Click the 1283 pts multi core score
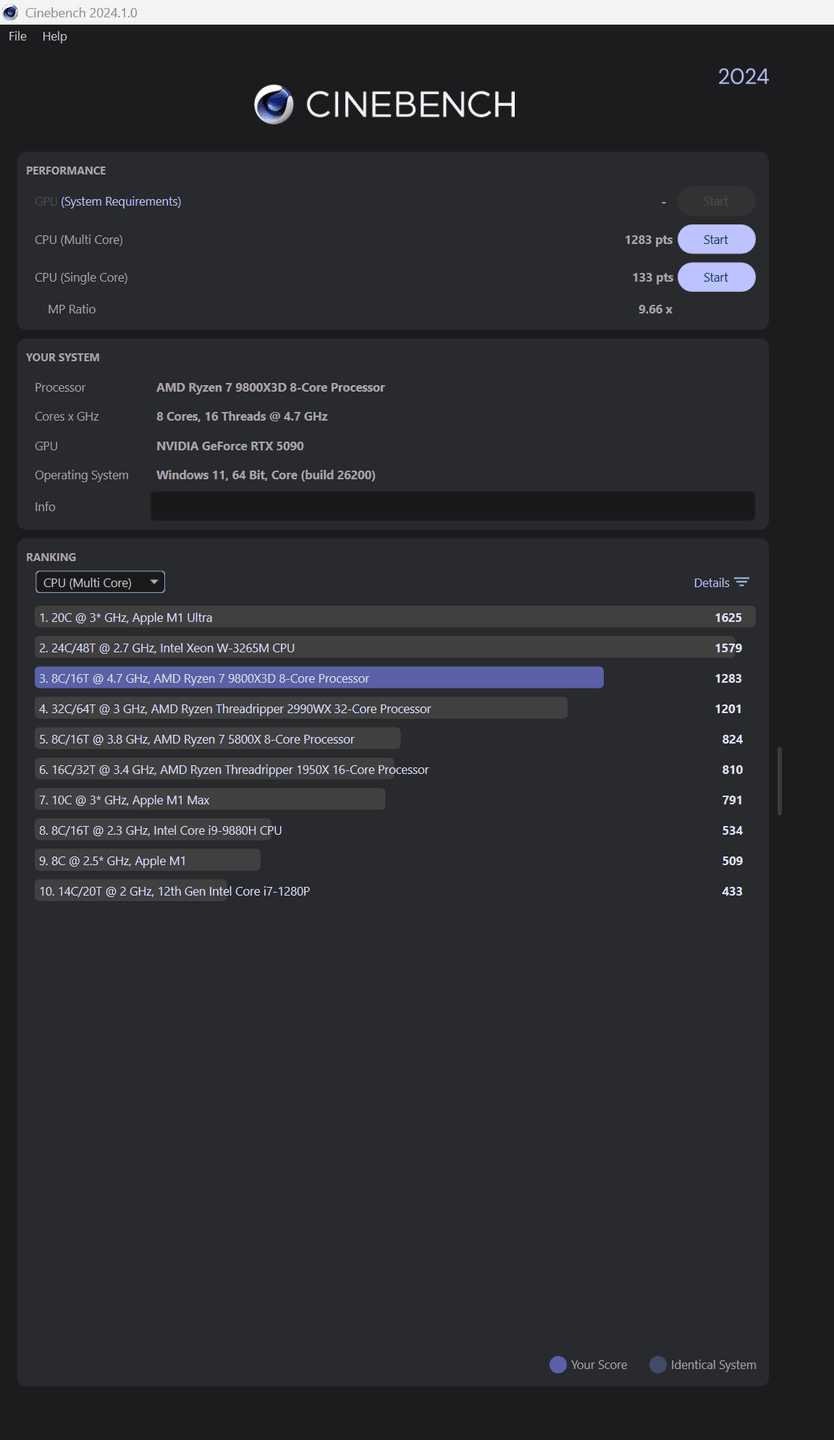This screenshot has width=834, height=1440. (x=649, y=240)
